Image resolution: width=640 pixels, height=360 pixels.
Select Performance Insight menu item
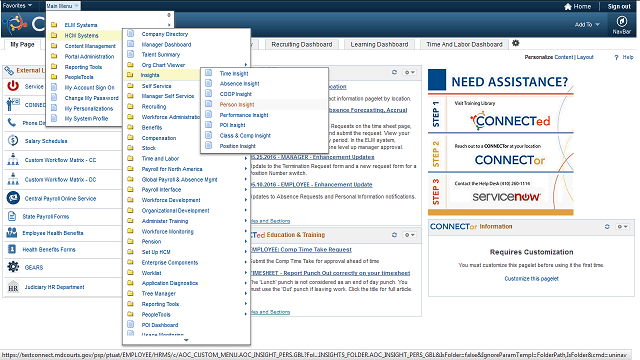(244, 115)
